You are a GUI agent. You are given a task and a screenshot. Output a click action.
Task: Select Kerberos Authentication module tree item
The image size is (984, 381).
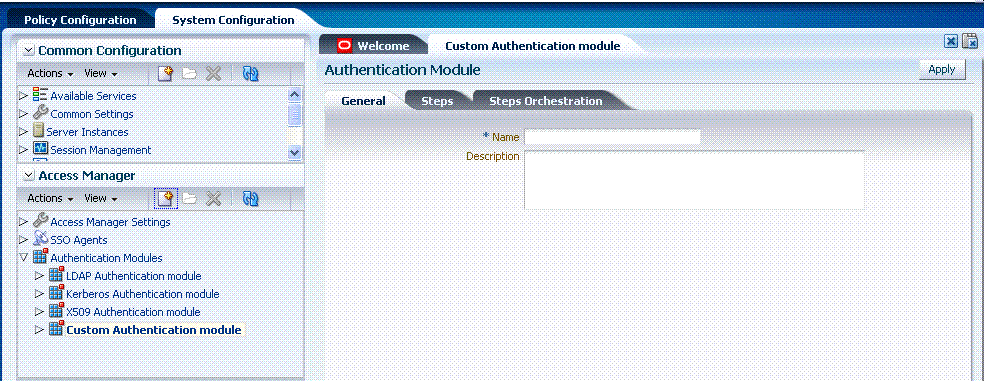point(142,294)
